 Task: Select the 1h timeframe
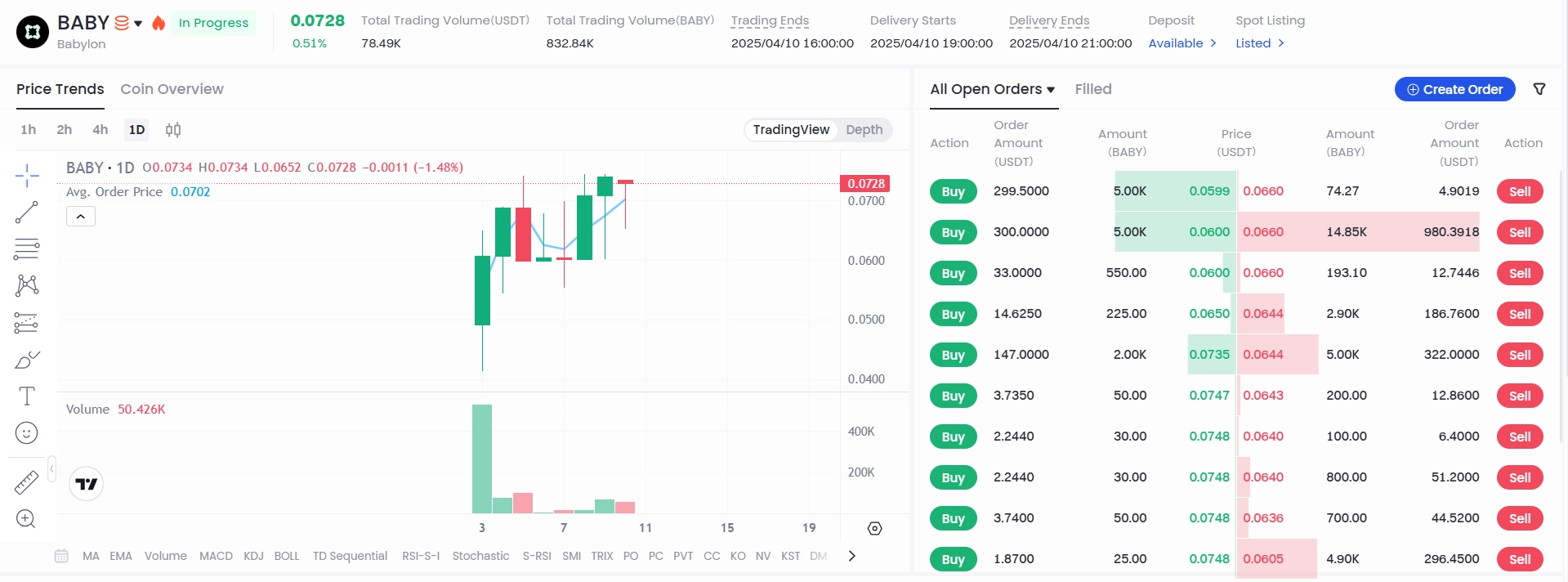29,129
